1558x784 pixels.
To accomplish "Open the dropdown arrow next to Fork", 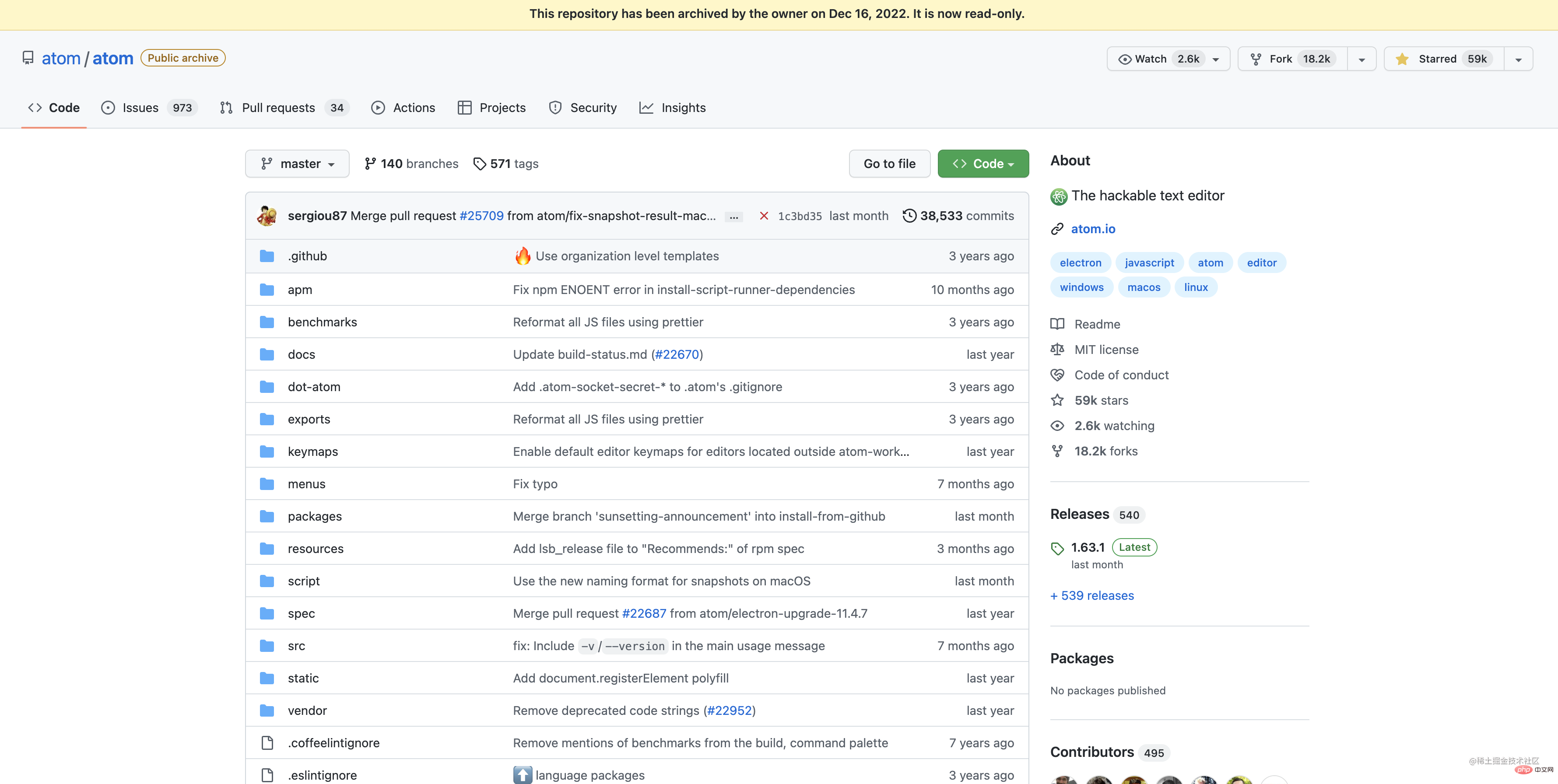I will pyautogui.click(x=1361, y=59).
